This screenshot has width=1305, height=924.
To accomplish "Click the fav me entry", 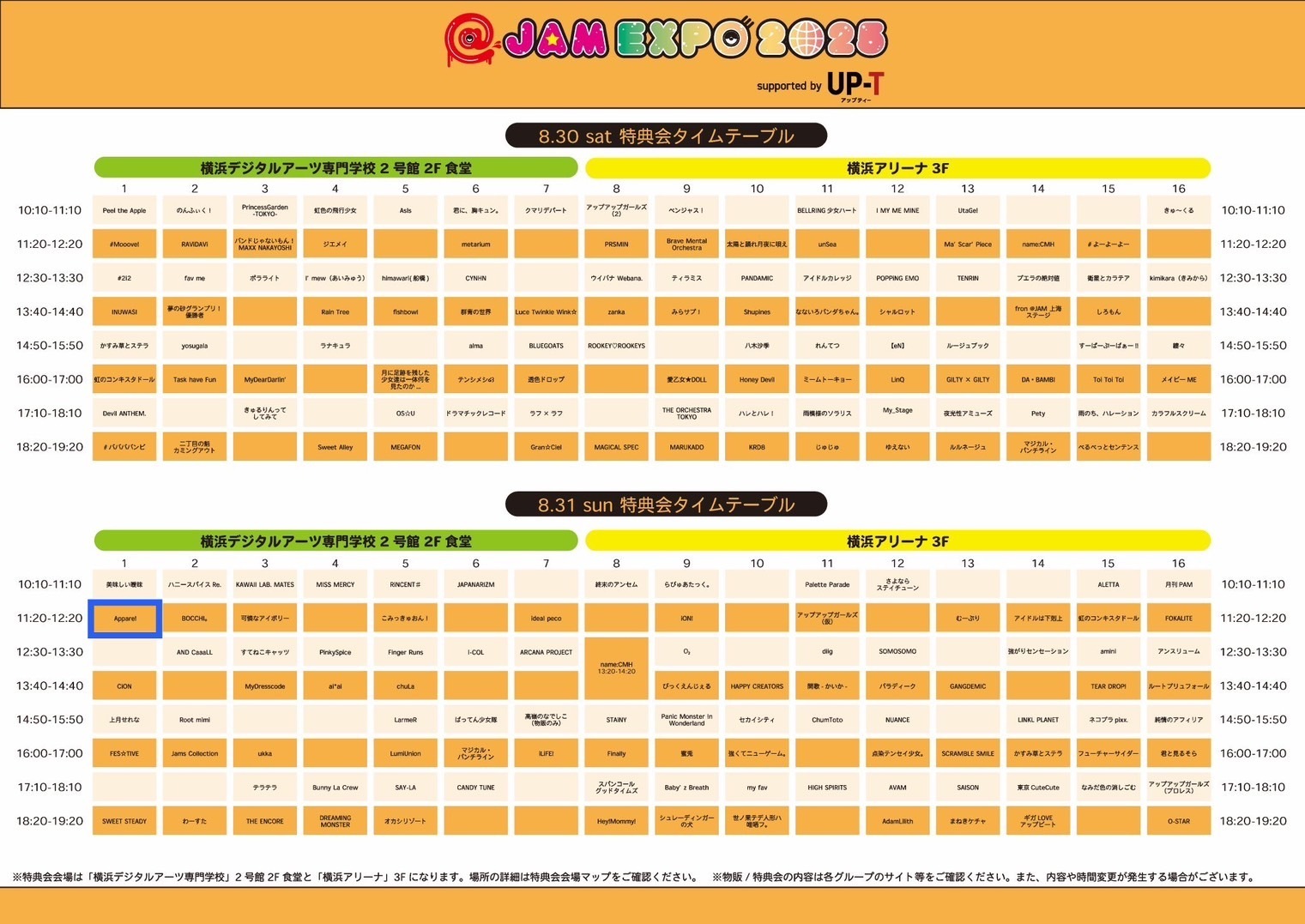I will [195, 278].
